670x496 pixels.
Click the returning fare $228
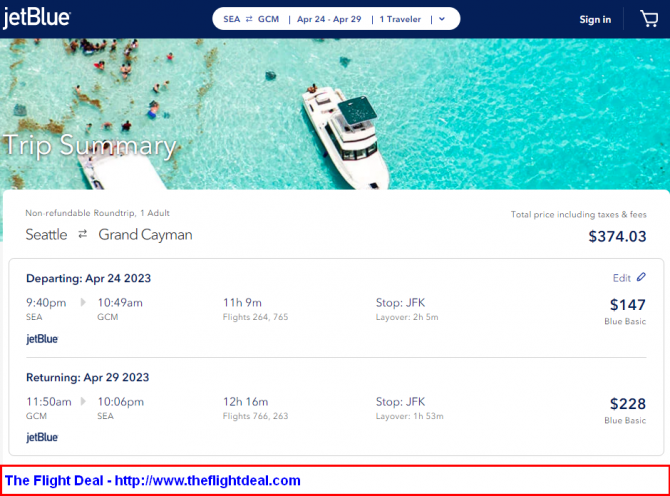627,404
